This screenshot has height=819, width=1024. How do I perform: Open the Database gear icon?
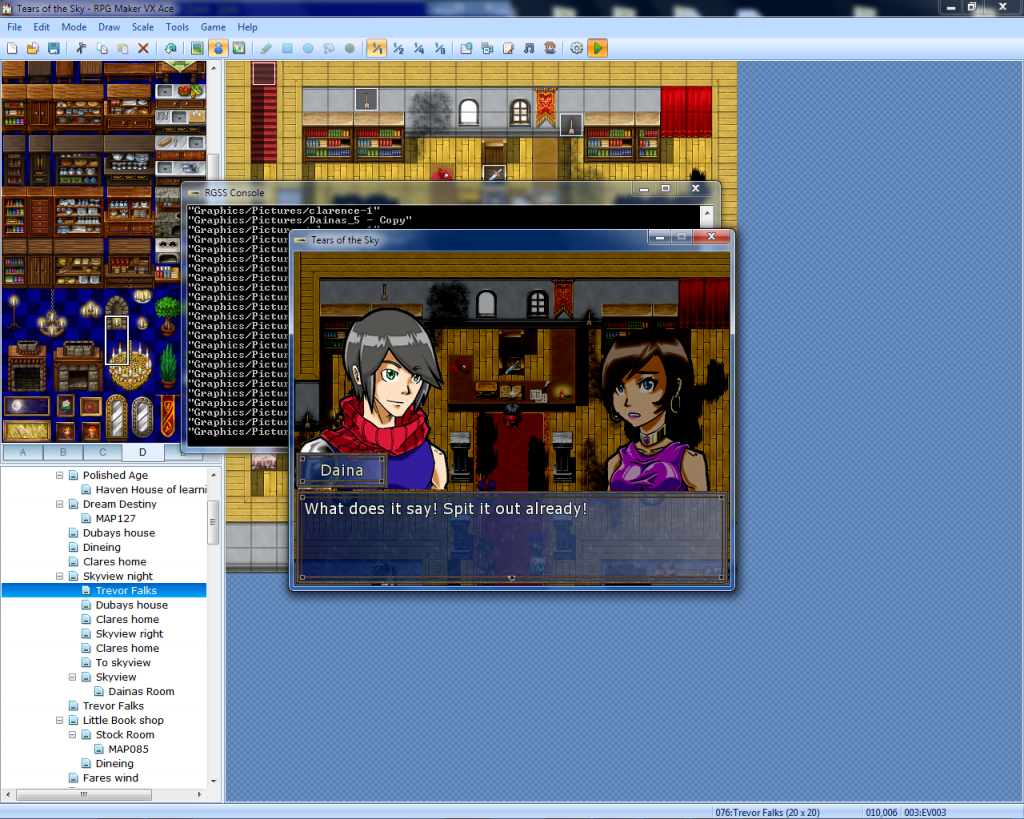(576, 48)
